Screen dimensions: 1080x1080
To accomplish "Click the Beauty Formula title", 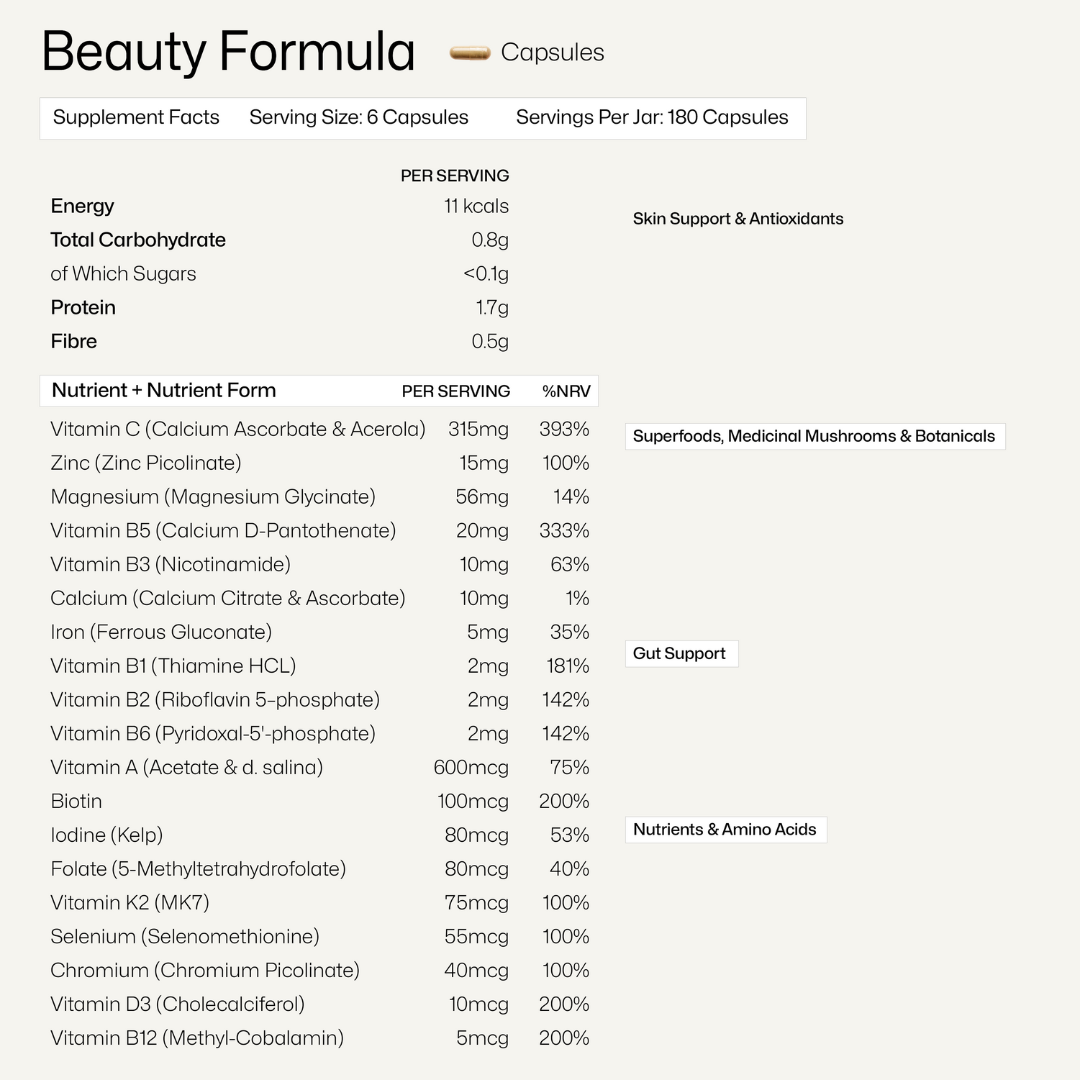I will click(x=228, y=52).
